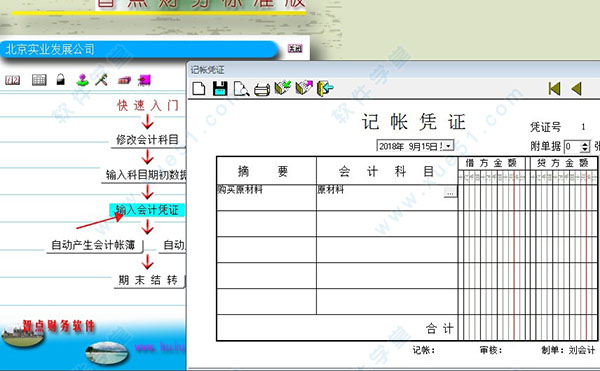Save voucher with the floppy disk icon
The image size is (600, 371).
pos(220,89)
